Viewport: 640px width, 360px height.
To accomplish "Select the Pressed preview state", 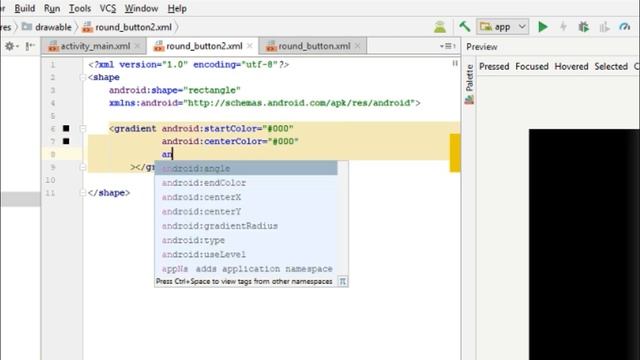I will [494, 66].
